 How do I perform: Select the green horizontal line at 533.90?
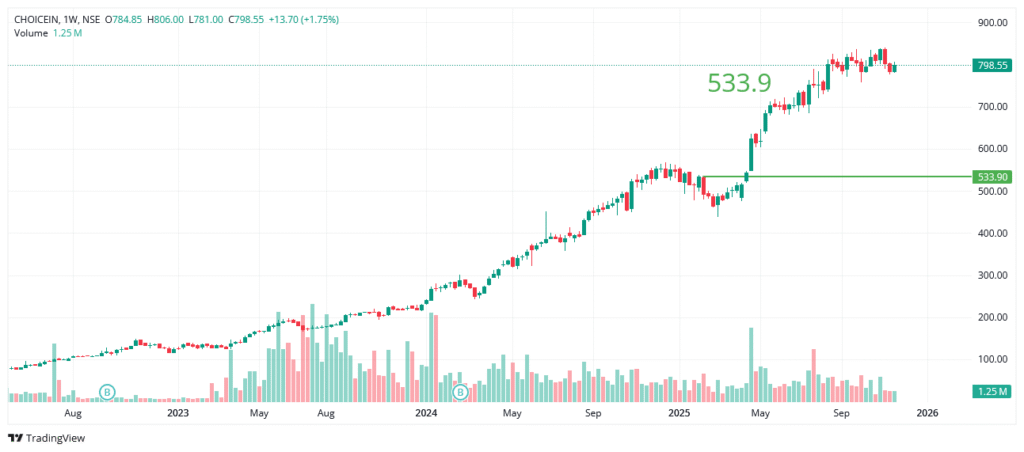850,176
